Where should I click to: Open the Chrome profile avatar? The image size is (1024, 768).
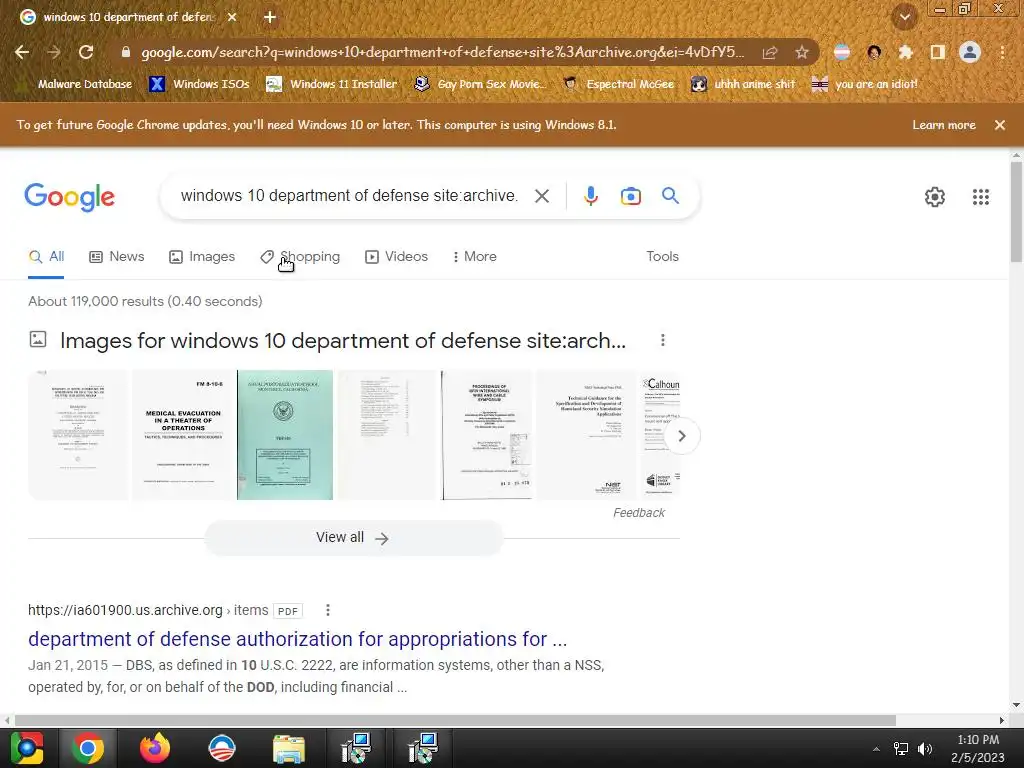(x=970, y=52)
